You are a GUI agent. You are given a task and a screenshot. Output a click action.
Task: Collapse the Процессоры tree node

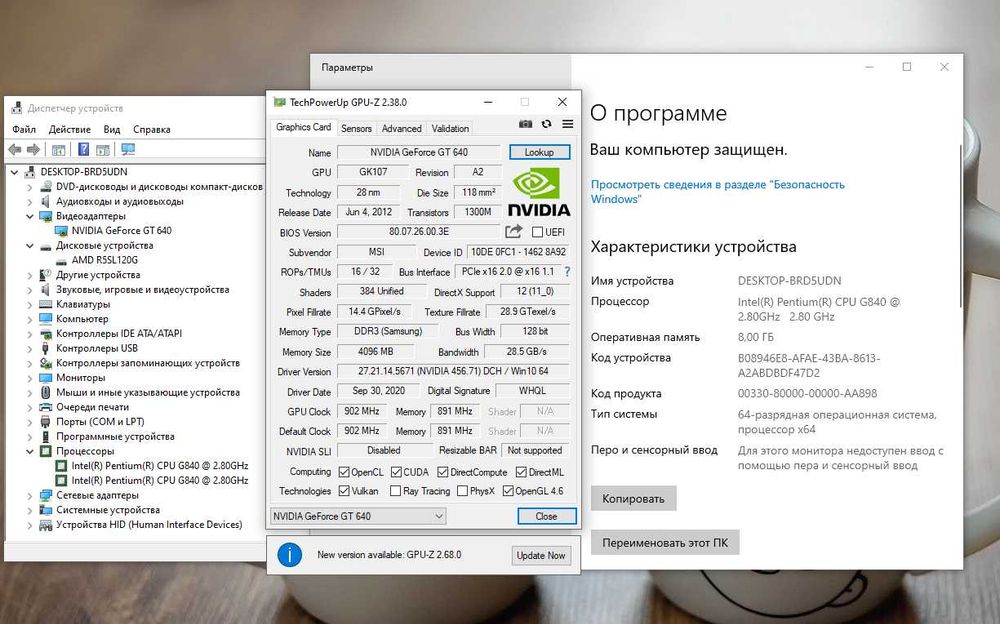[29, 450]
